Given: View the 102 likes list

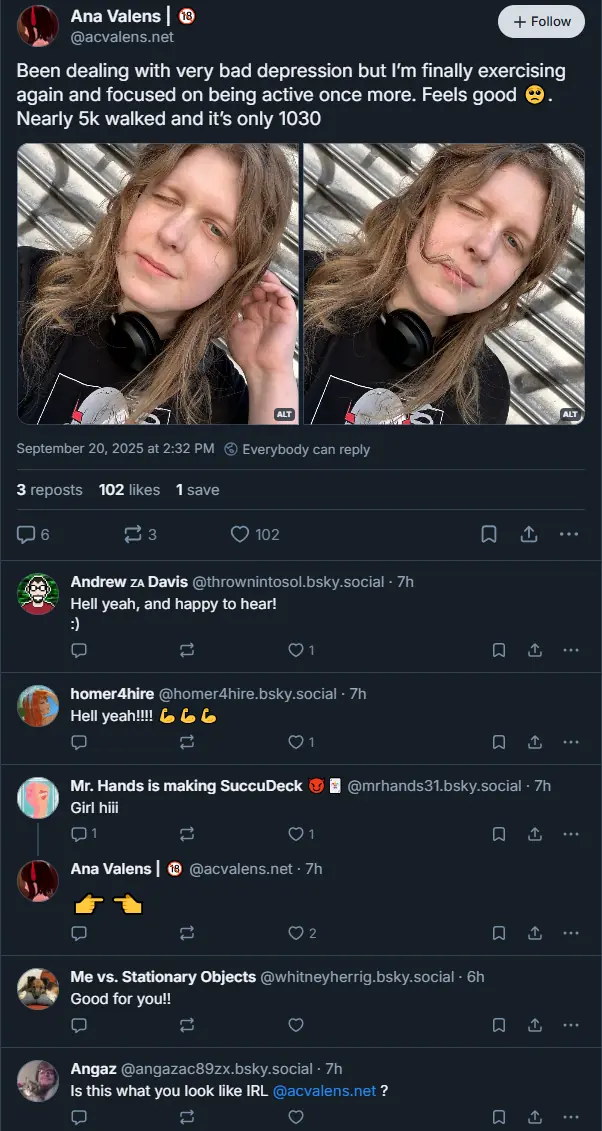Looking at the screenshot, I should tap(129, 490).
